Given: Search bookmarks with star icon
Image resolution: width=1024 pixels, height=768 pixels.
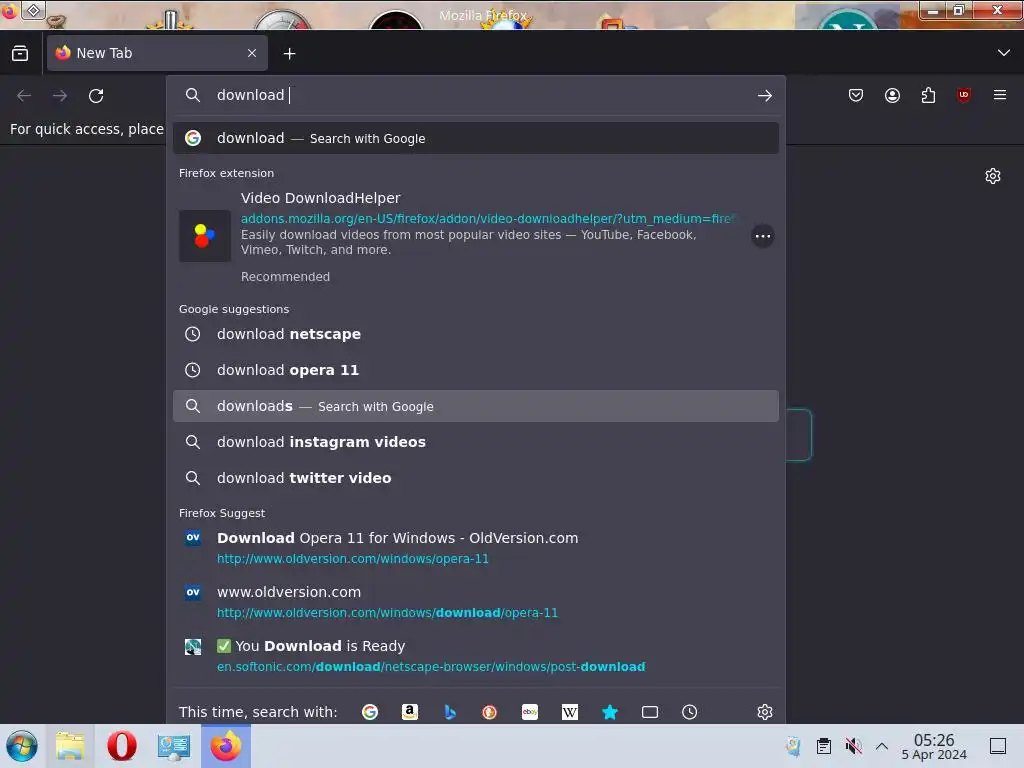Looking at the screenshot, I should point(610,712).
